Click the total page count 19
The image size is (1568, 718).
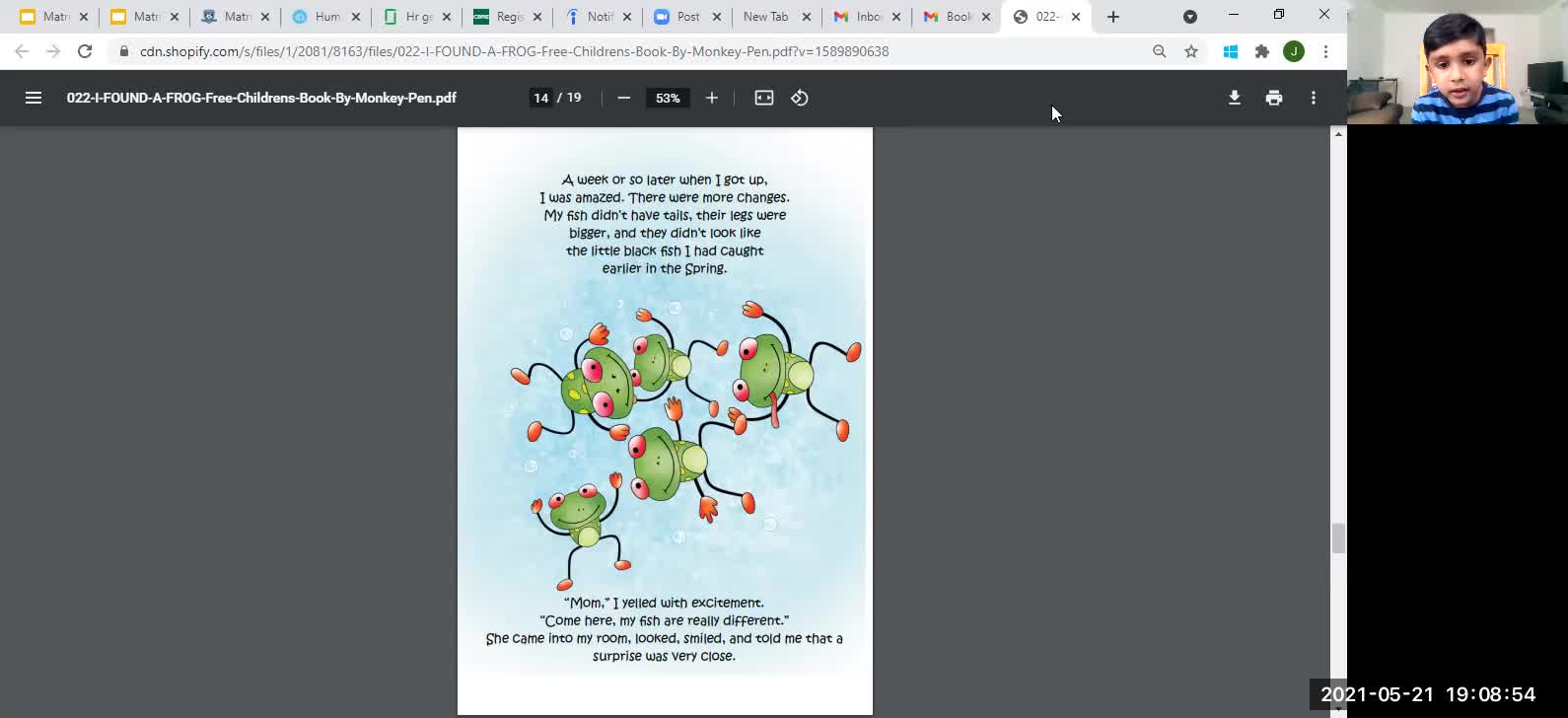(x=574, y=98)
